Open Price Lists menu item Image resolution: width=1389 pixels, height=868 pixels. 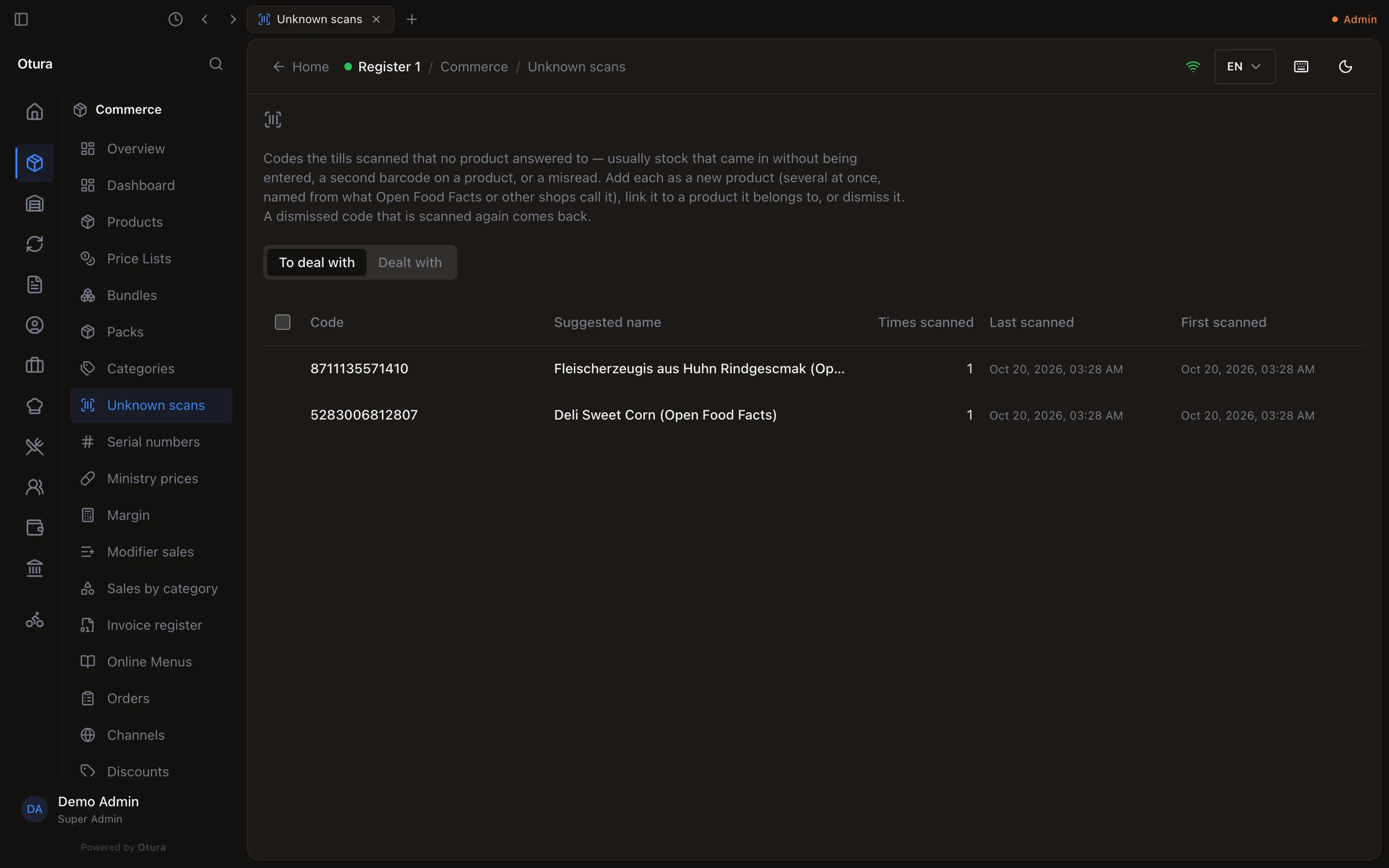click(151, 259)
